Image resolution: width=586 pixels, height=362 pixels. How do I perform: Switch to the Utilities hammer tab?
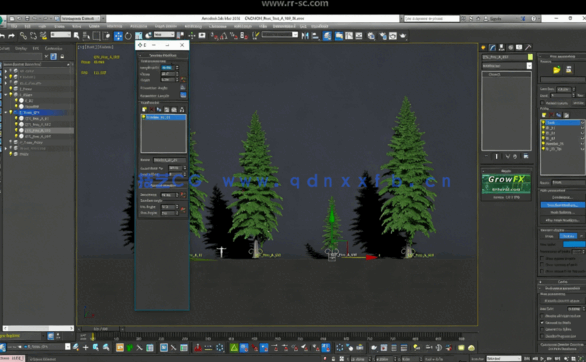point(528,47)
